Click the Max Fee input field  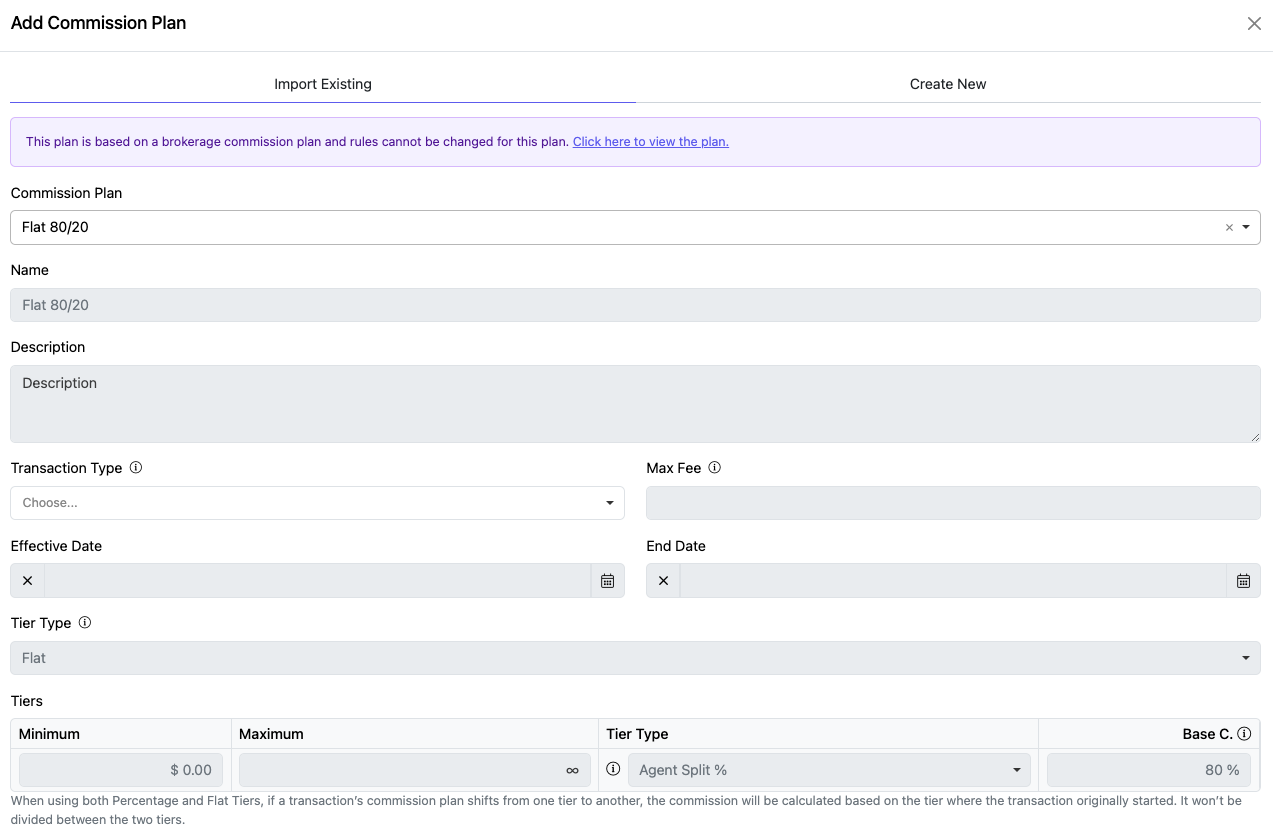(x=953, y=503)
